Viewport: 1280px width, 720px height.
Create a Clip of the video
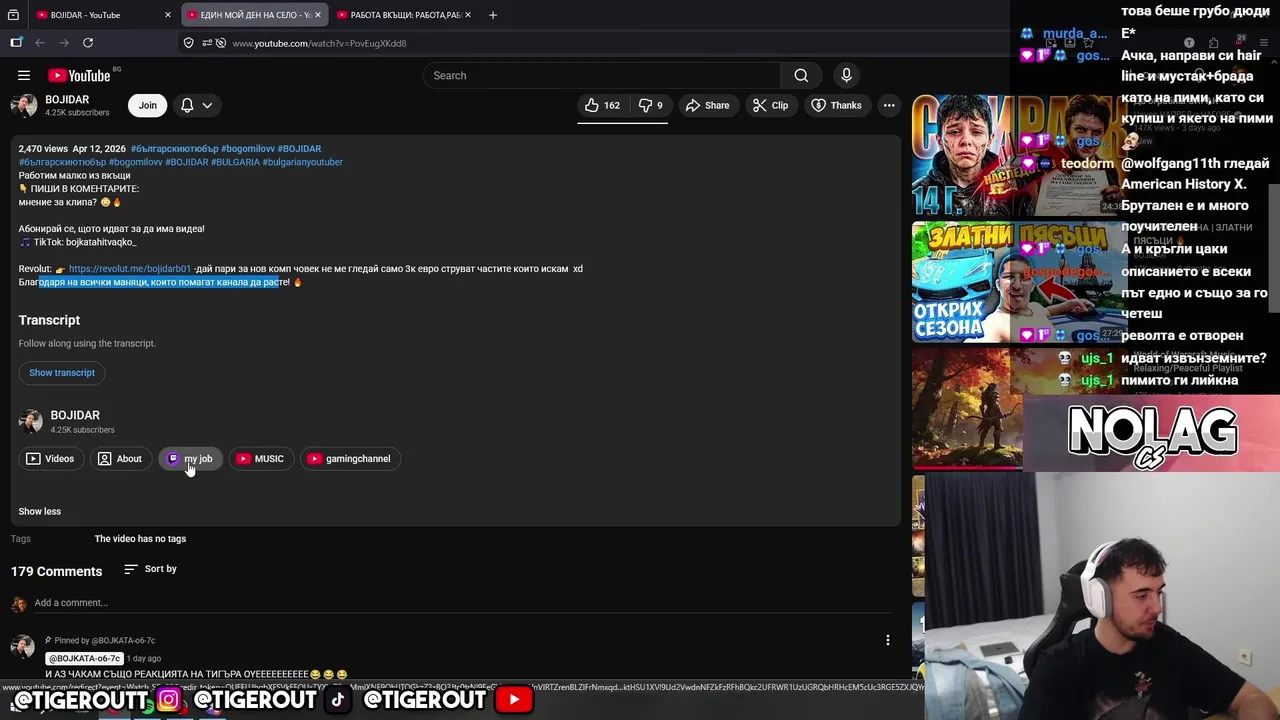770,105
